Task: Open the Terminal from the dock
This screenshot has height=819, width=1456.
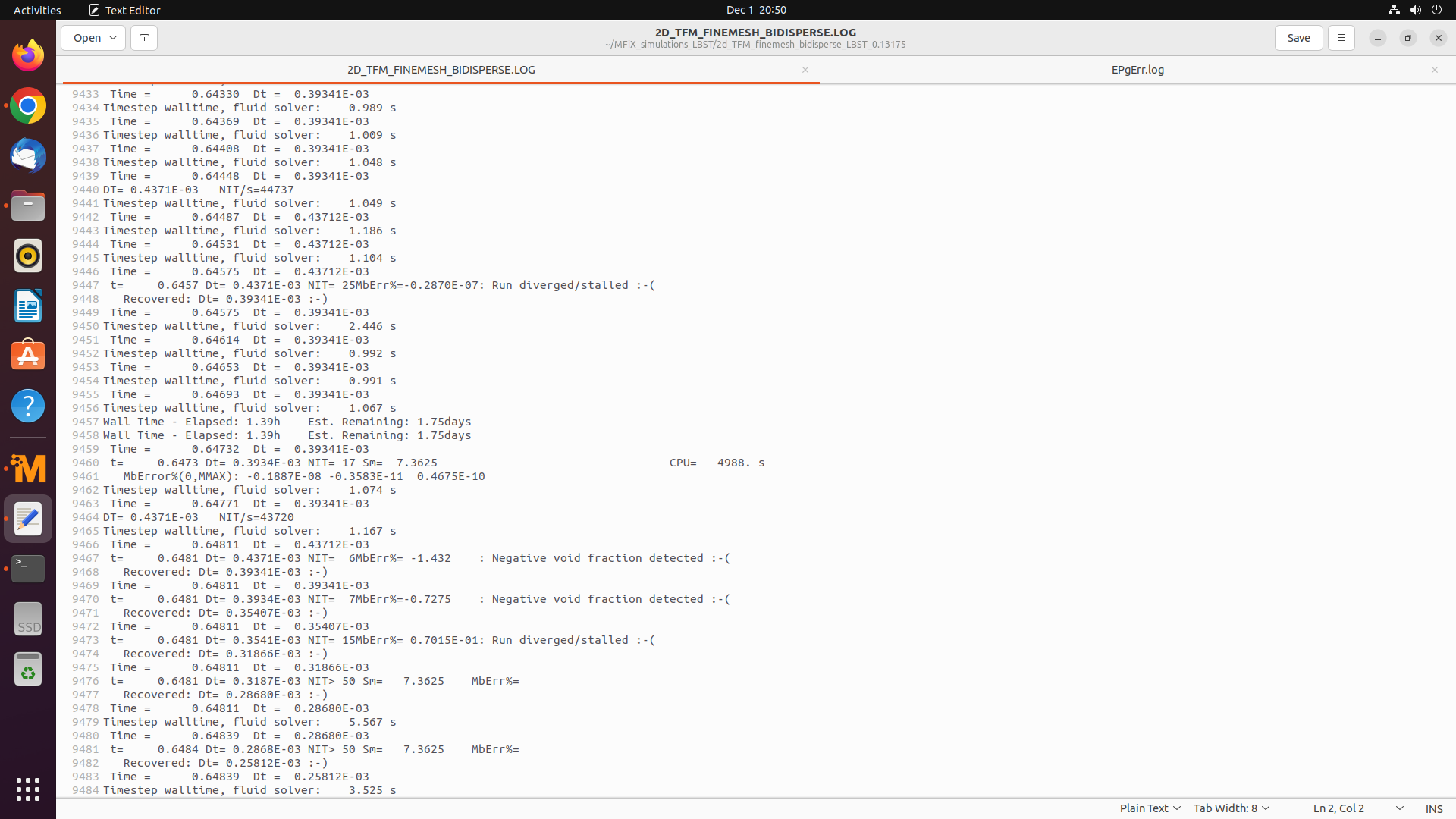Action: pos(28,568)
